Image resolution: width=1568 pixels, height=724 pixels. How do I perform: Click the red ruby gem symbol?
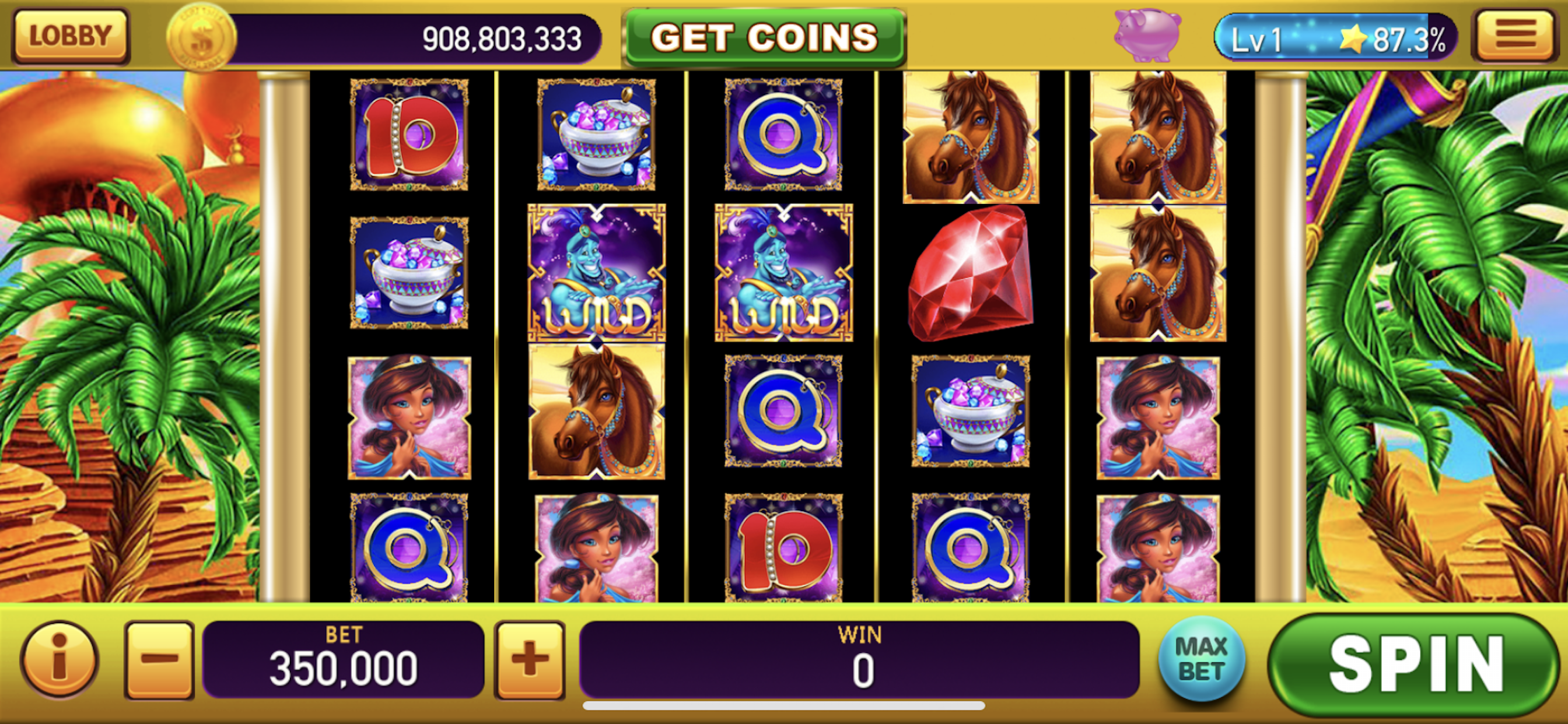click(x=970, y=273)
